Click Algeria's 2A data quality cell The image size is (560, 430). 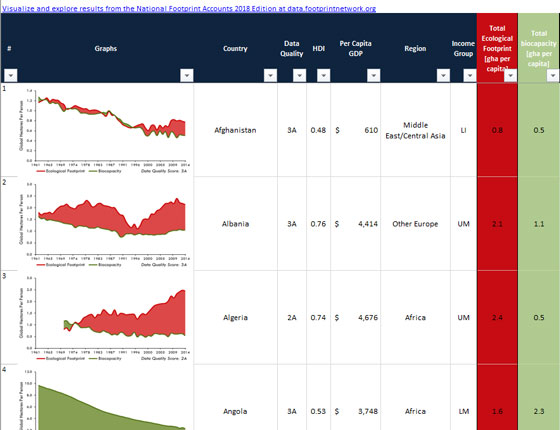(x=292, y=318)
